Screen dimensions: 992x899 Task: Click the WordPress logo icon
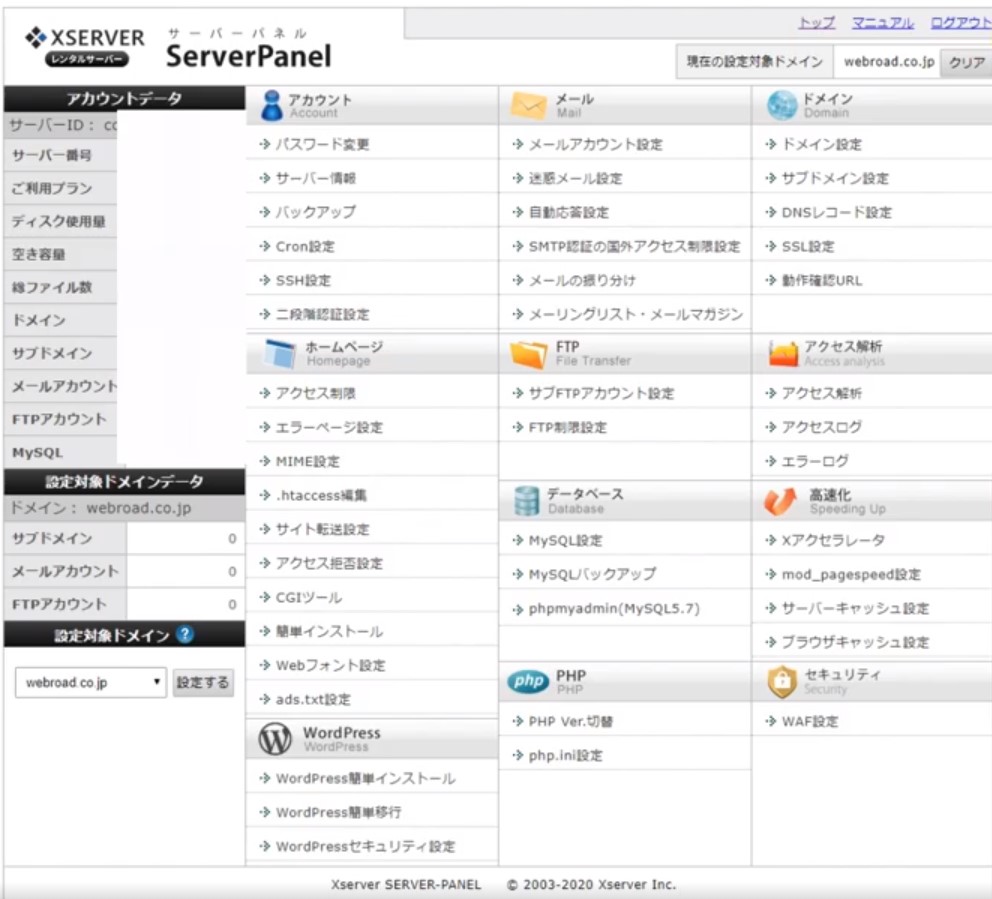(275, 738)
